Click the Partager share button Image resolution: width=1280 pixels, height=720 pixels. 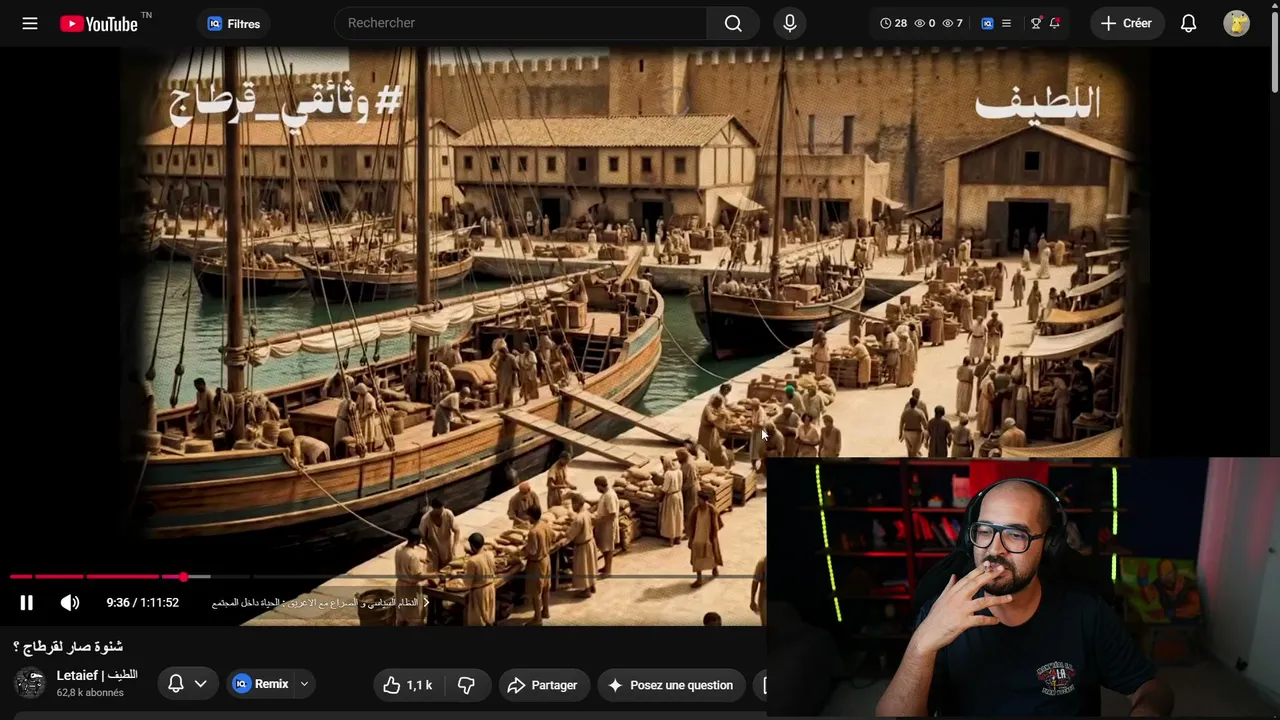pos(543,685)
